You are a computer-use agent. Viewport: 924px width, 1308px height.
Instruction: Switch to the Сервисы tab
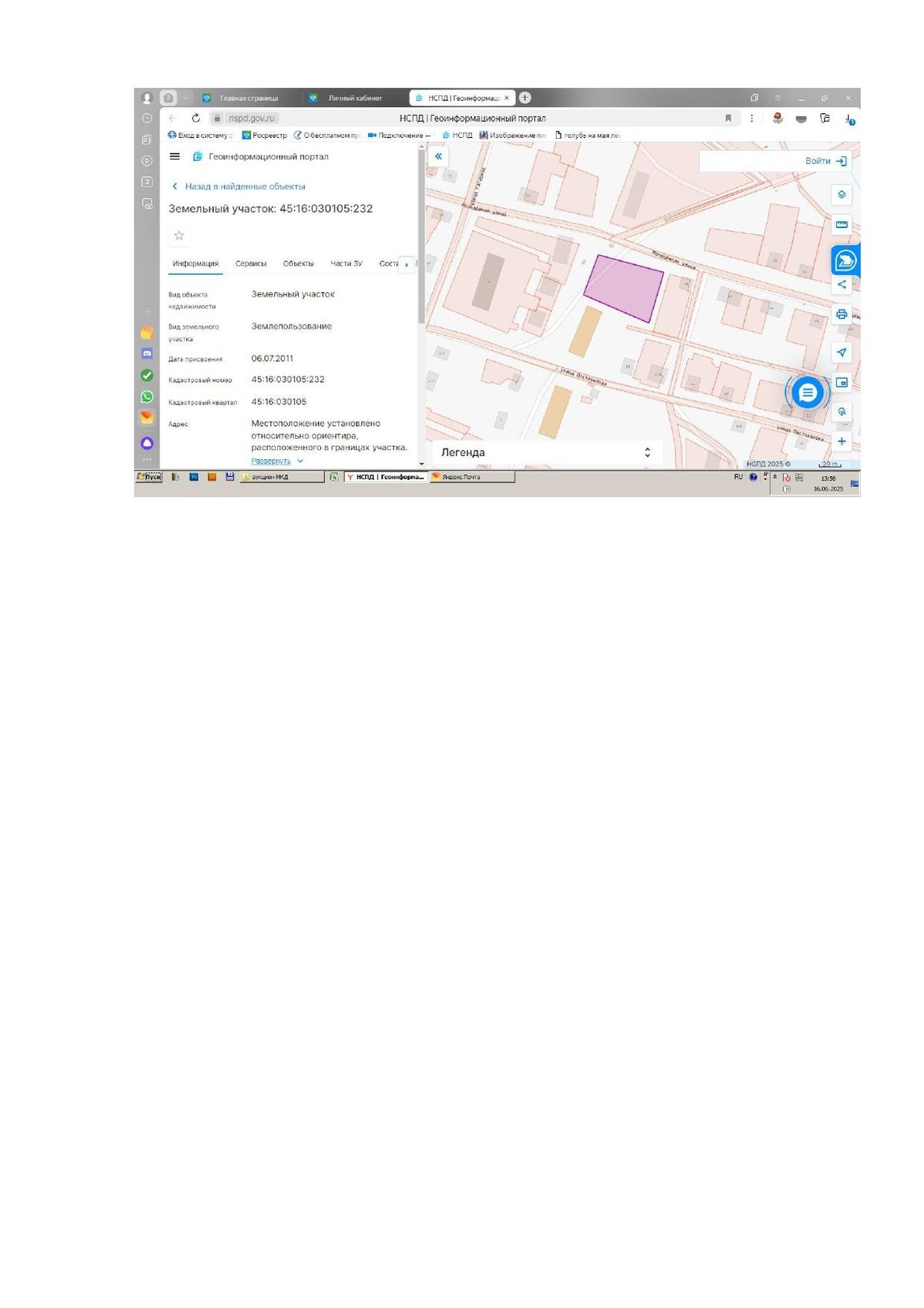click(x=251, y=263)
